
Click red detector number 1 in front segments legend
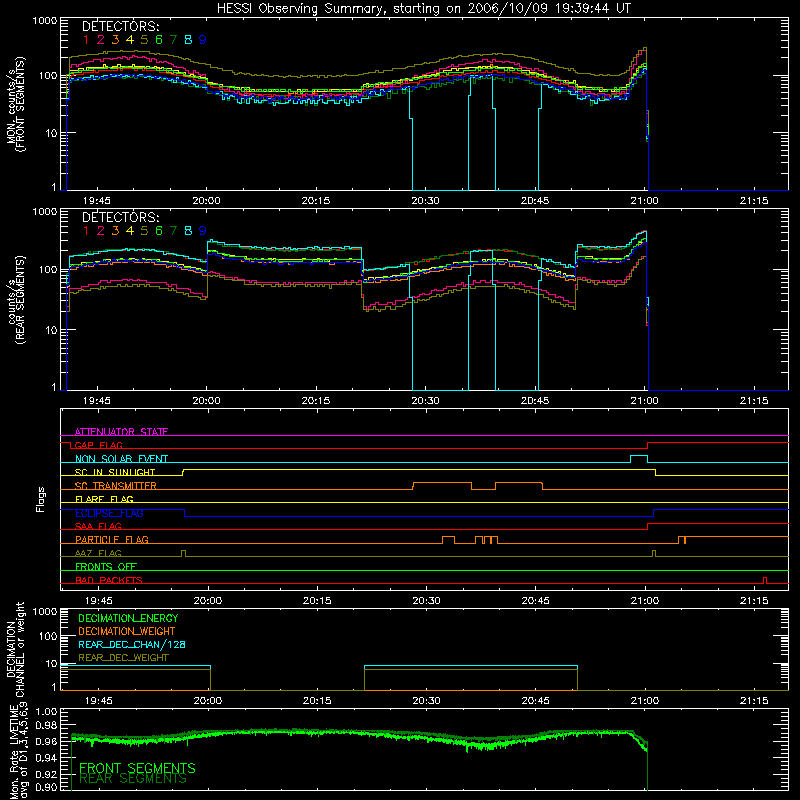(x=86, y=40)
